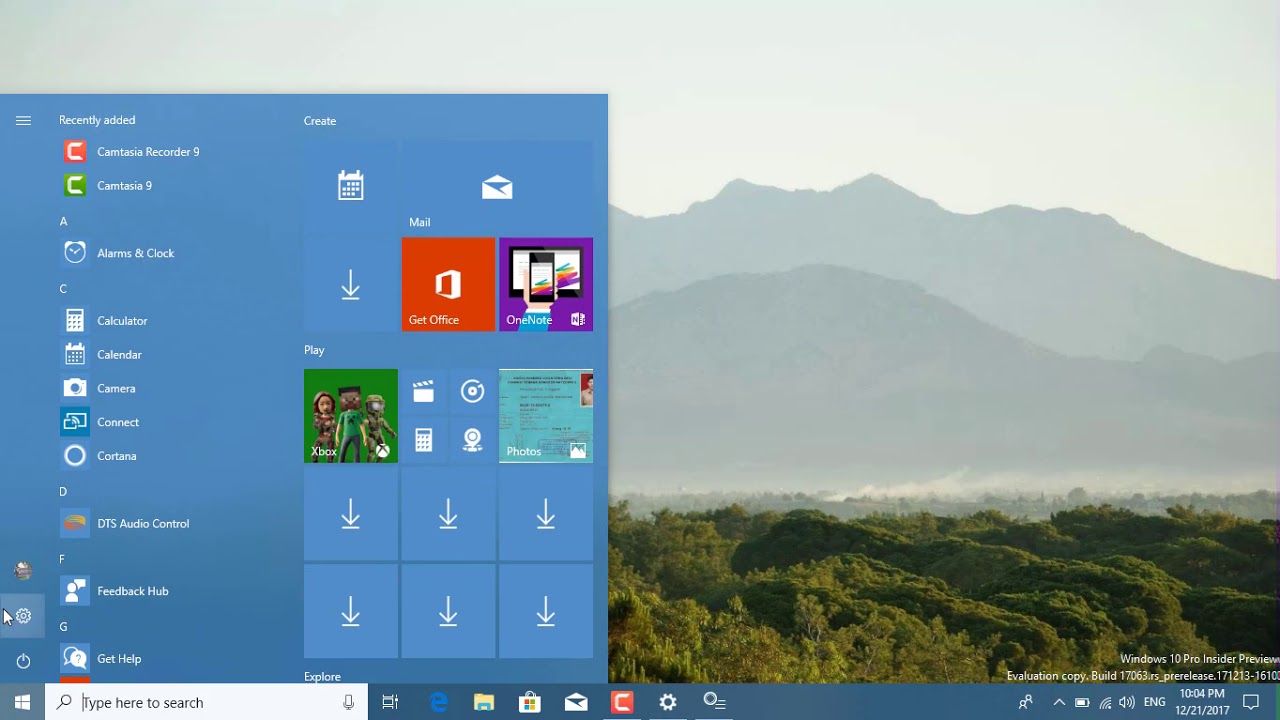Open the Mail tile
The width and height of the screenshot is (1280, 720).
click(x=497, y=186)
